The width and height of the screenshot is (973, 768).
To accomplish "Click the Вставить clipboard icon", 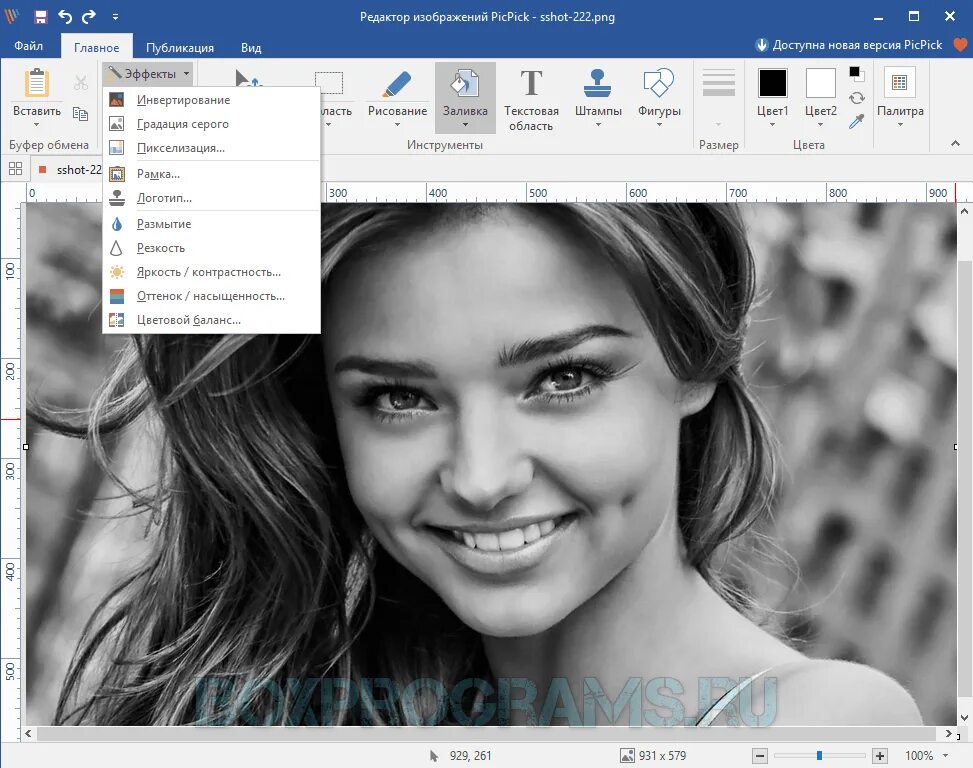I will pos(37,83).
